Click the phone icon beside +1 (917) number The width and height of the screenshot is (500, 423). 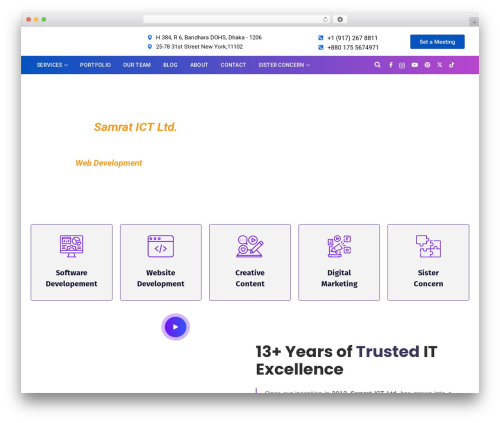[321, 38]
